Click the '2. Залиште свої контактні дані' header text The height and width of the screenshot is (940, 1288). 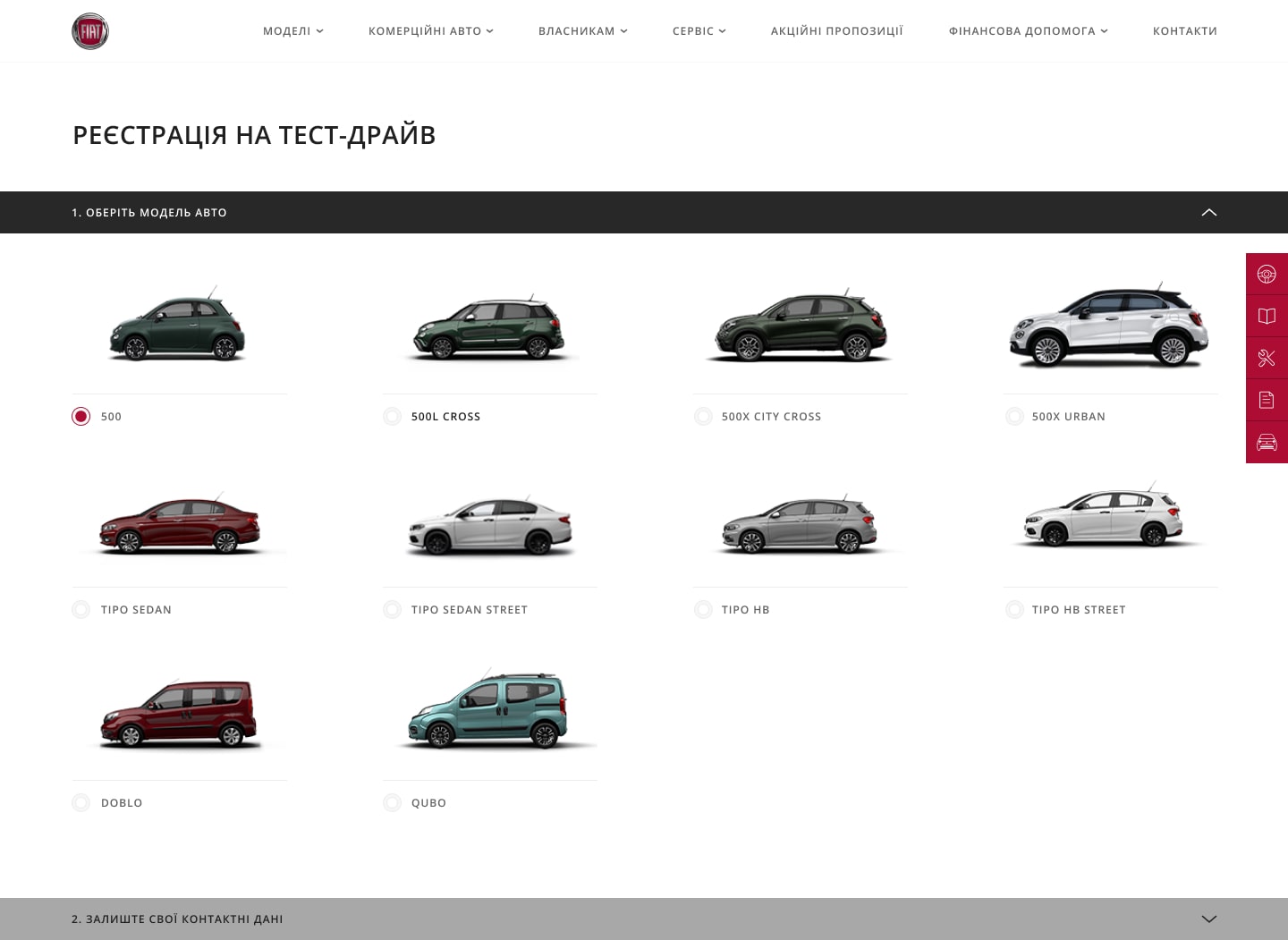[177, 919]
